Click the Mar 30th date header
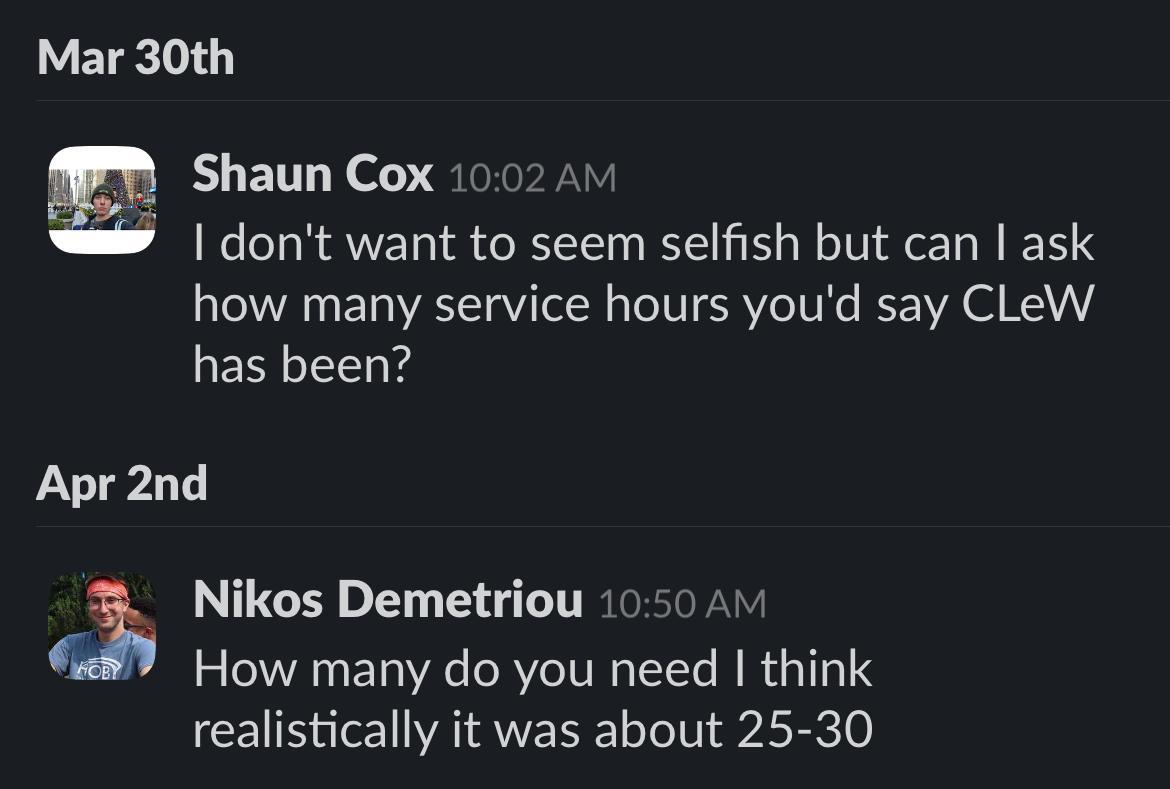The height and width of the screenshot is (789, 1170). 136,57
